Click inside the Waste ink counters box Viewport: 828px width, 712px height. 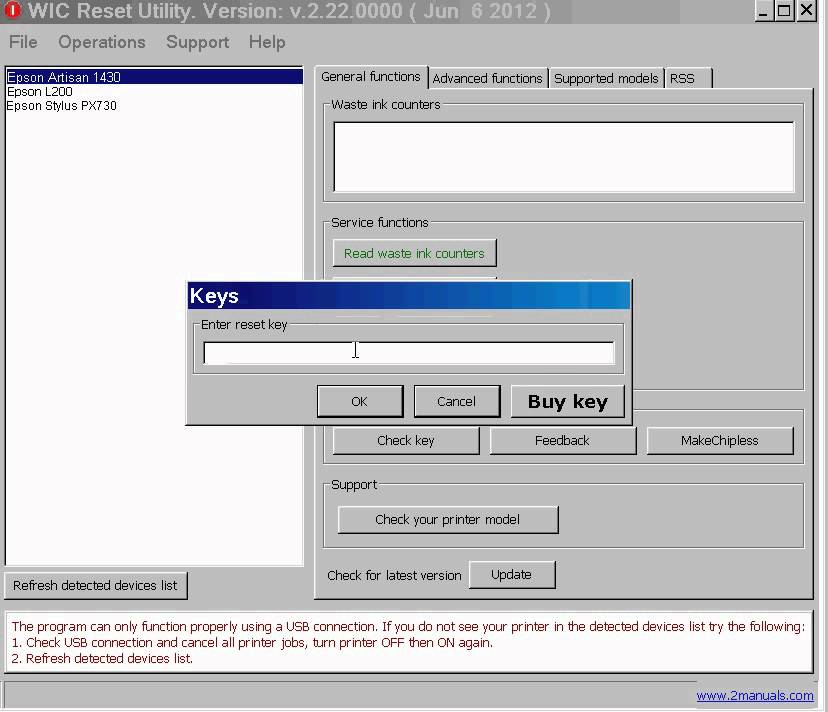coord(563,157)
